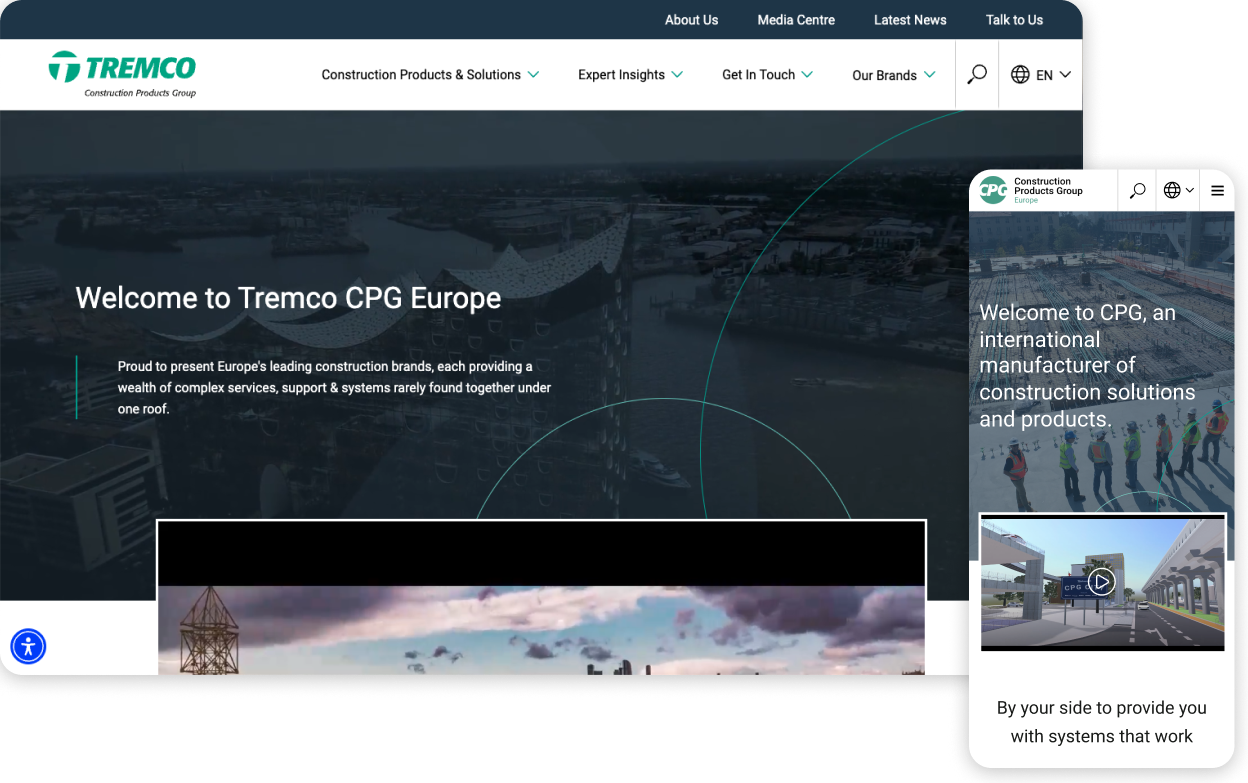1248x783 pixels.
Task: Click the globe language icon next to EN
Action: [1019, 74]
